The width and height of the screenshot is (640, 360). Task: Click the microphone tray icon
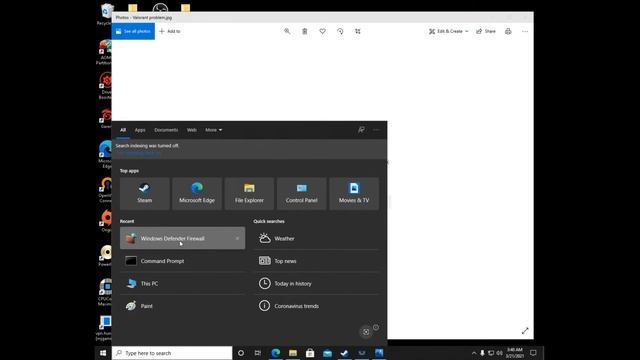click(x=482, y=353)
